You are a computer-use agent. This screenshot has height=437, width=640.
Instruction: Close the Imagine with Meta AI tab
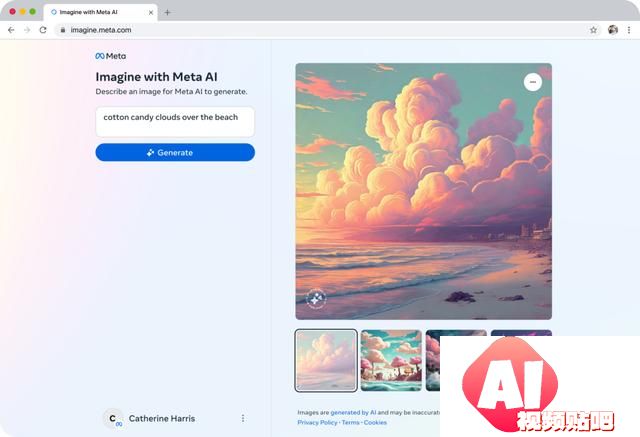coord(151,12)
